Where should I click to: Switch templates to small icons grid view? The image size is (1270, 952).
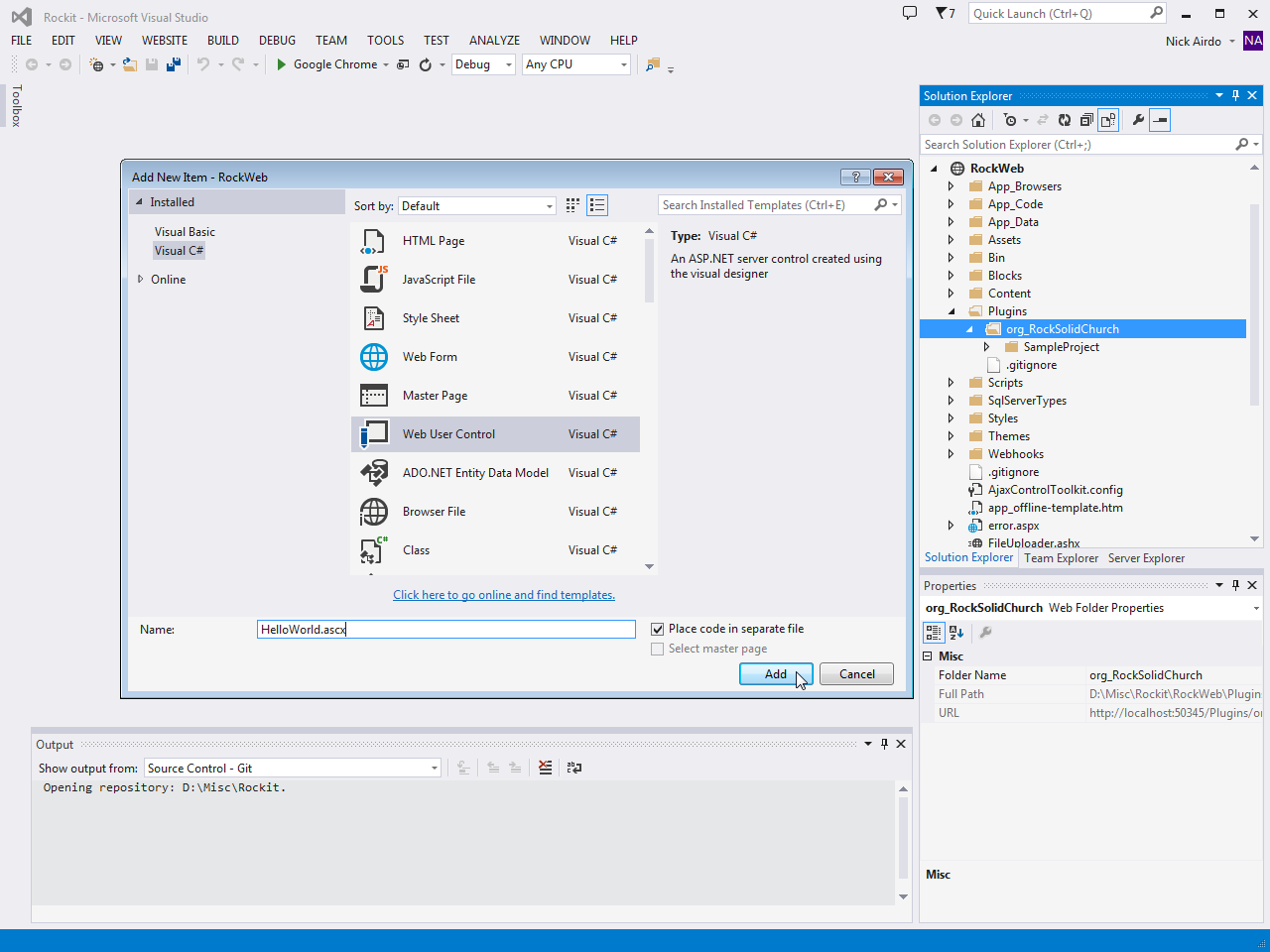point(572,205)
